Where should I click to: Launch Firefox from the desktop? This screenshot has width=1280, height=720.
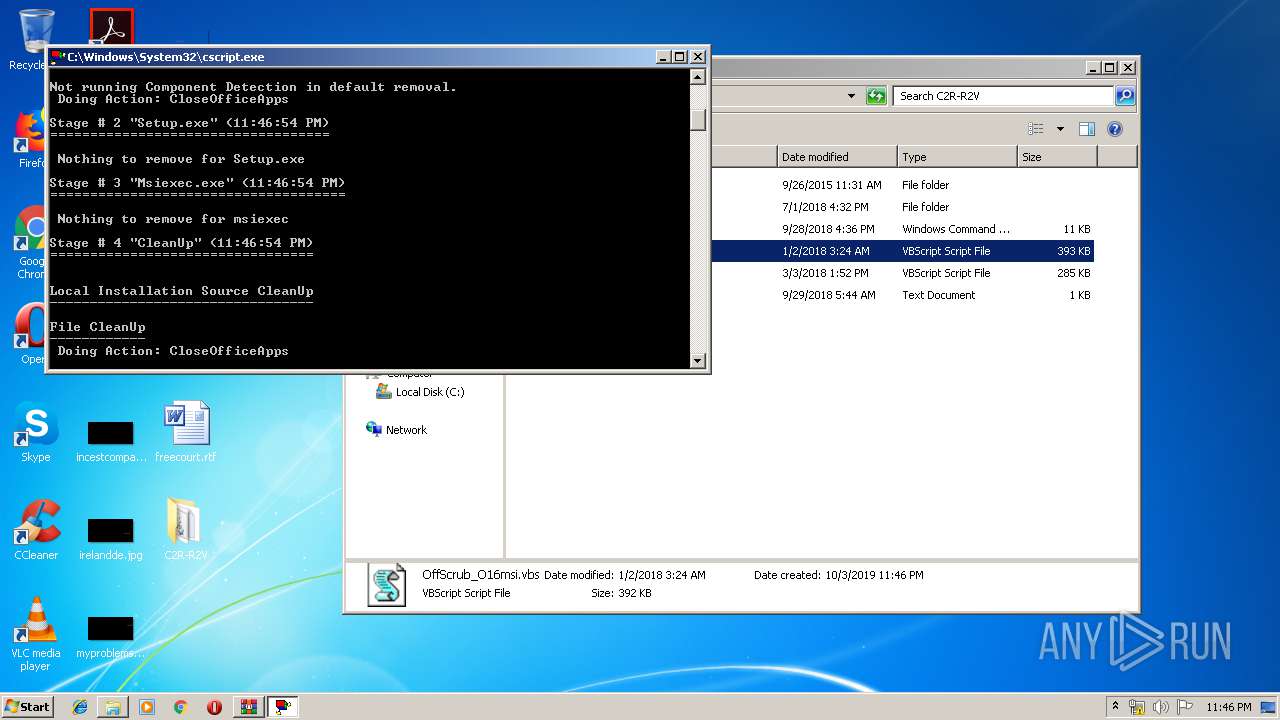tap(31, 138)
